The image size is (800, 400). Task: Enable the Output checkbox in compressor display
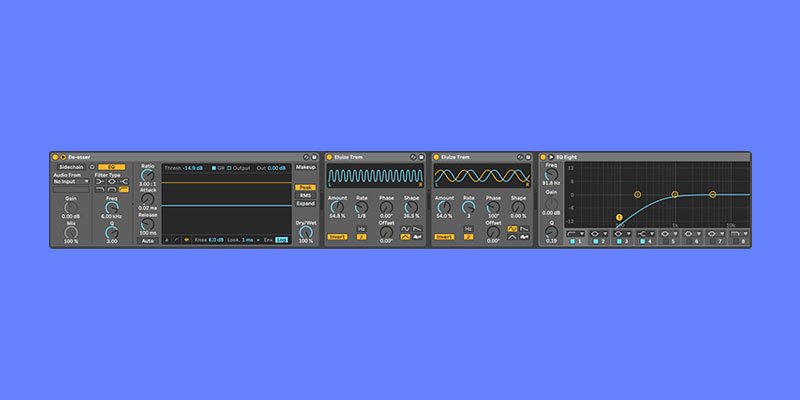pos(229,168)
